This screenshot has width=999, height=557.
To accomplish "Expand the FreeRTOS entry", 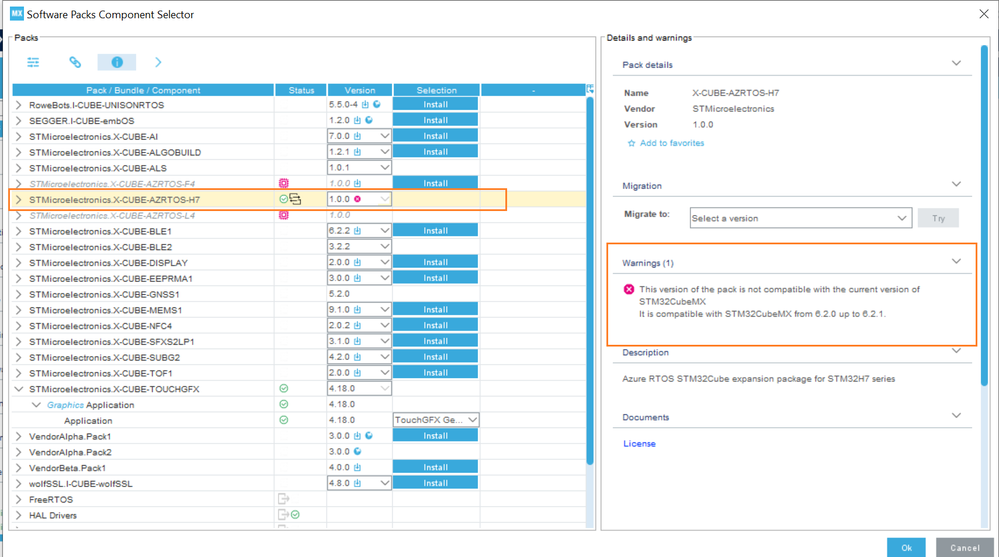I will pos(18,499).
